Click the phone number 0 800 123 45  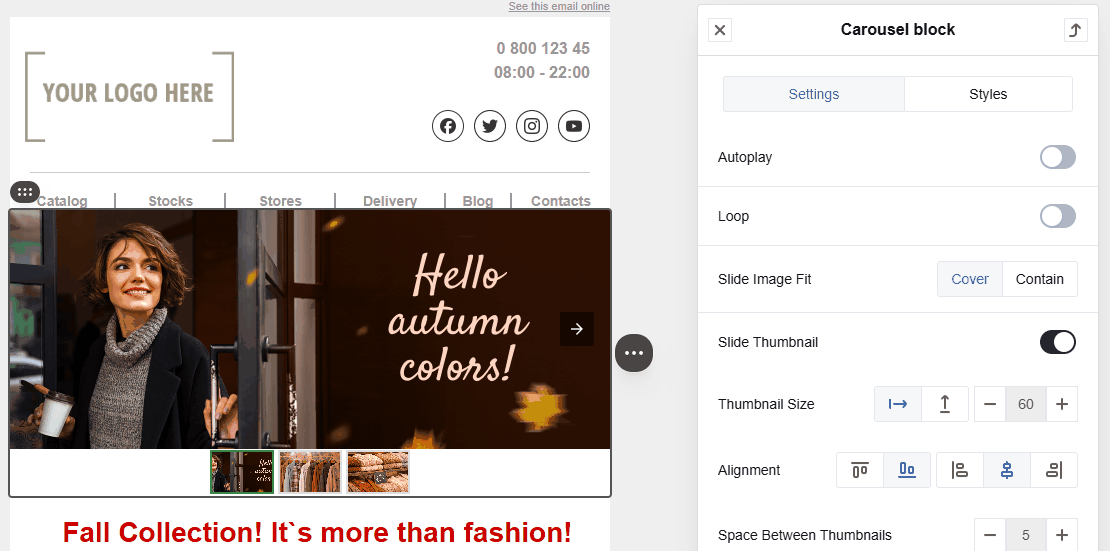543,48
